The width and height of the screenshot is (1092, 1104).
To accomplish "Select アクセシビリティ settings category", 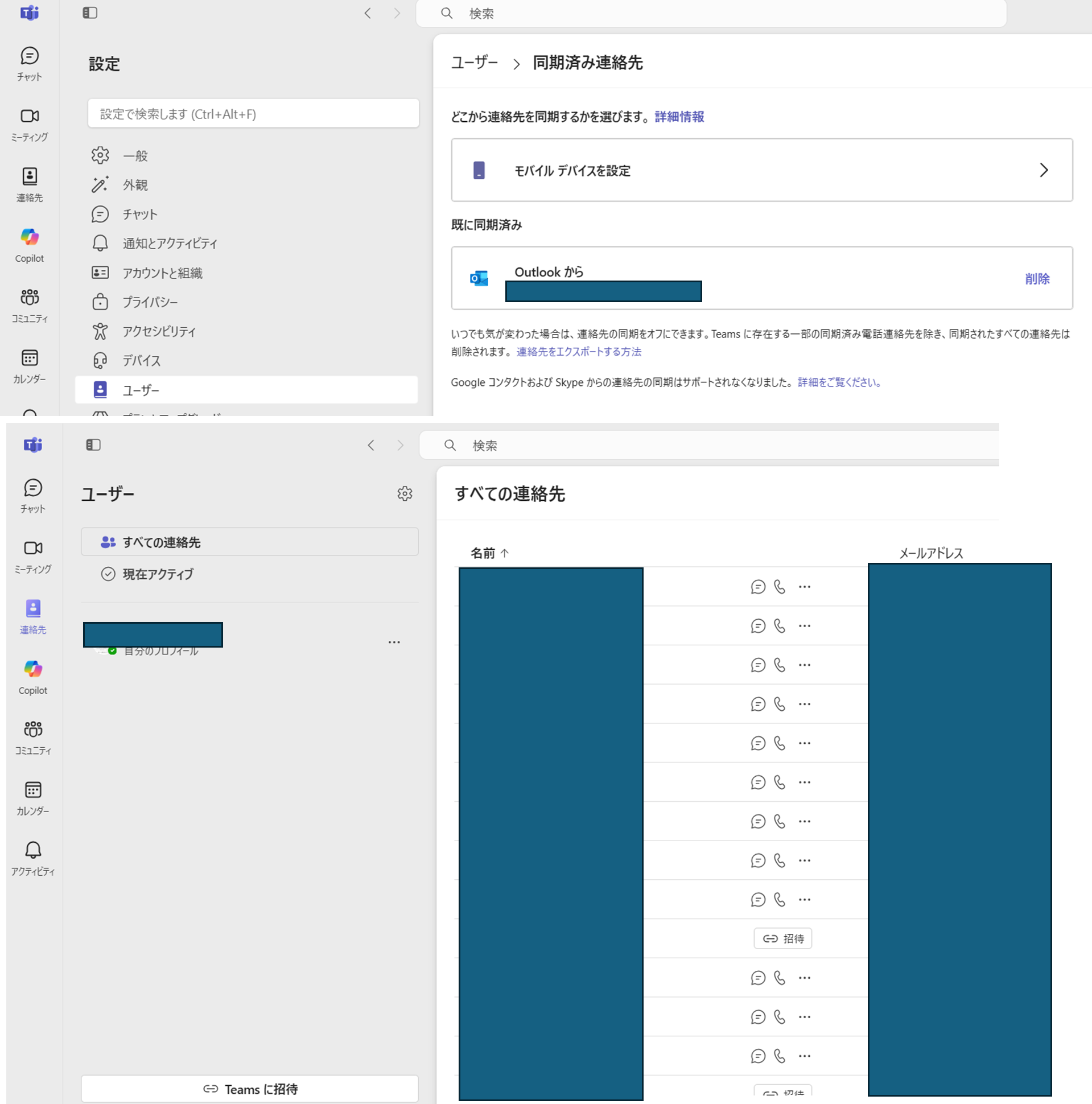I will click(246, 331).
